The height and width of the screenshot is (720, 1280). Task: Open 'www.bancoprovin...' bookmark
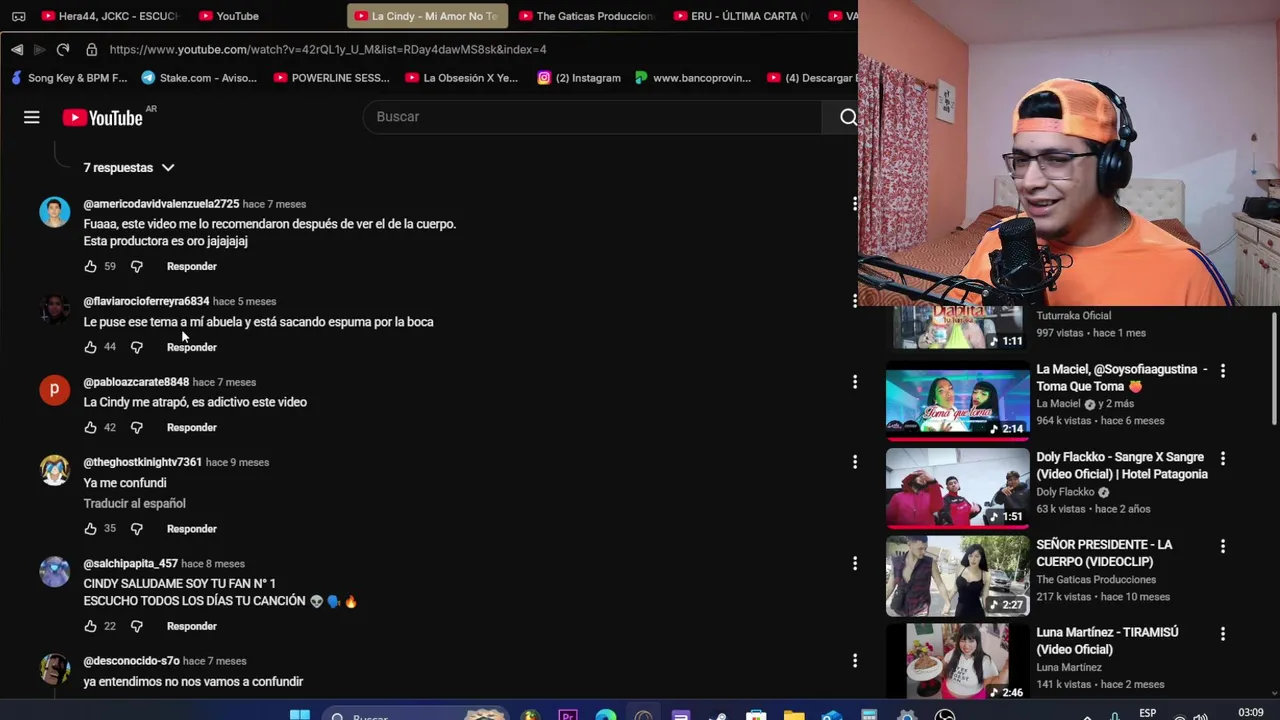click(693, 78)
